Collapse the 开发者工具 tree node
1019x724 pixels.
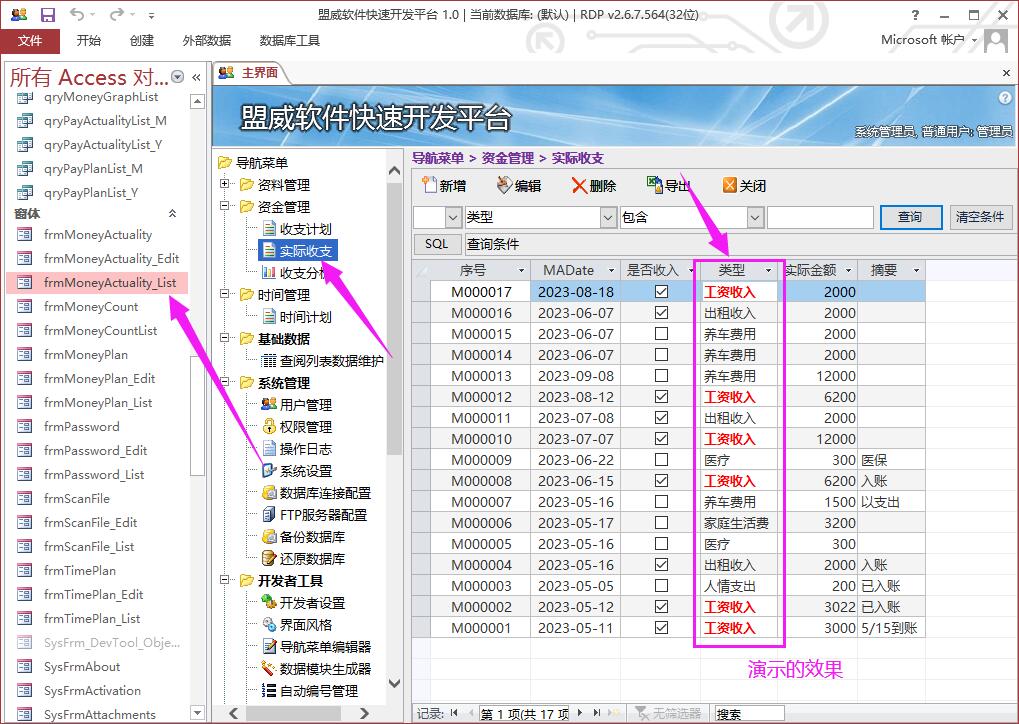coord(224,580)
